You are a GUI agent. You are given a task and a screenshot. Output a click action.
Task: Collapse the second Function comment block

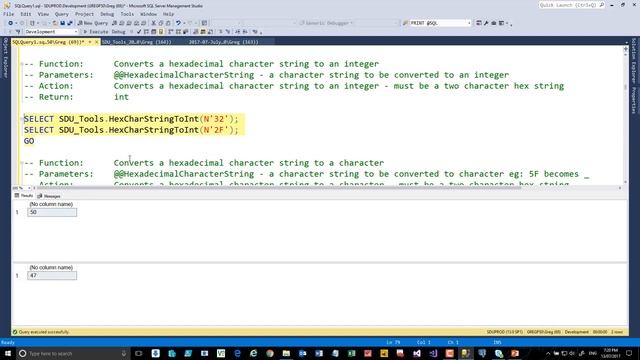pos(21,163)
